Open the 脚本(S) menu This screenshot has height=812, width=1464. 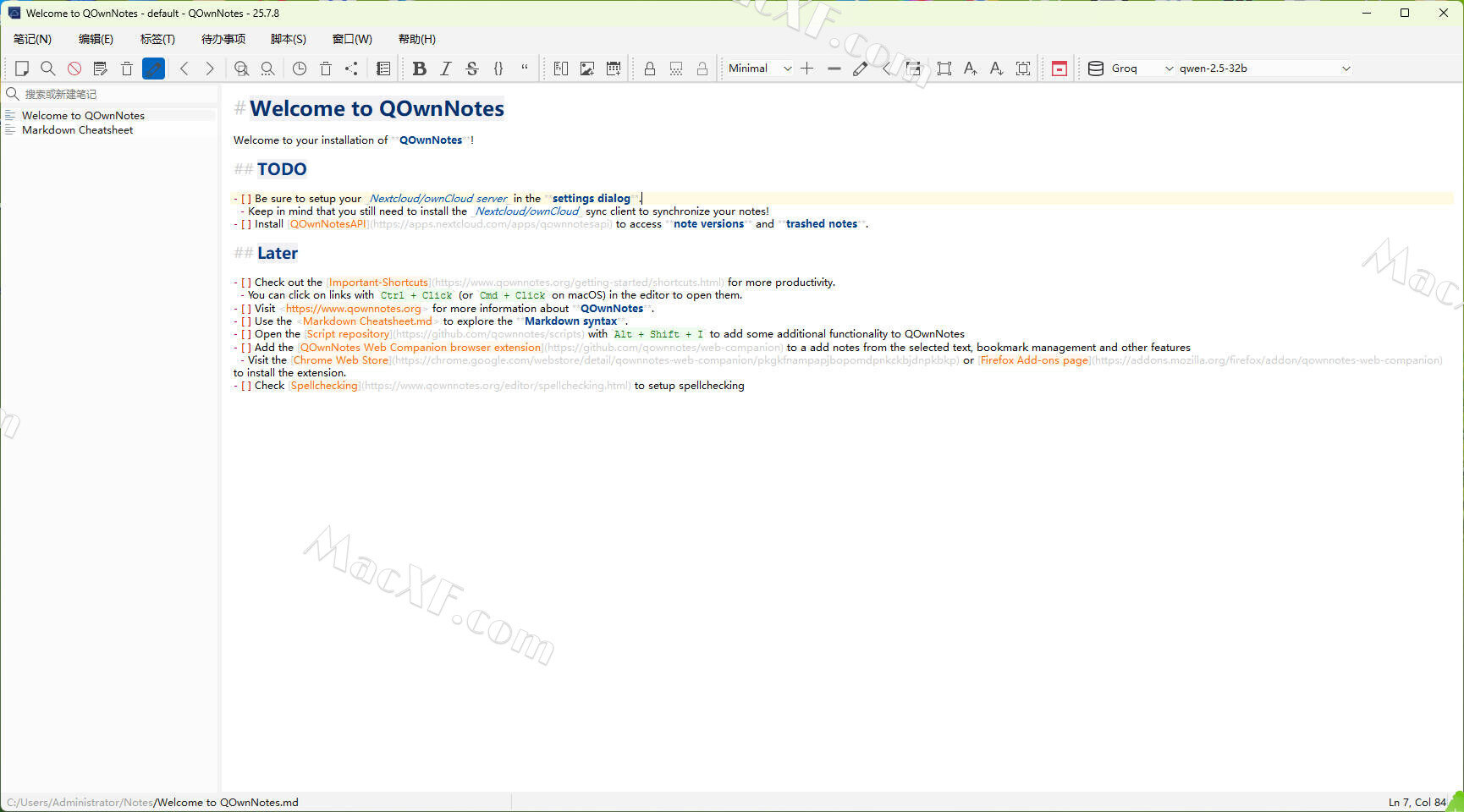pos(289,39)
